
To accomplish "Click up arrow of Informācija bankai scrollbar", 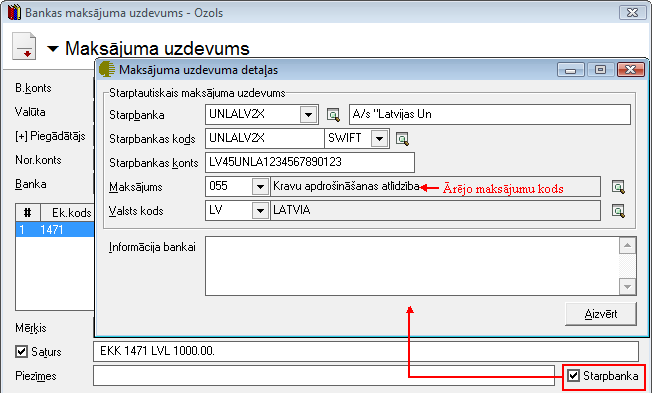I will click(x=627, y=246).
